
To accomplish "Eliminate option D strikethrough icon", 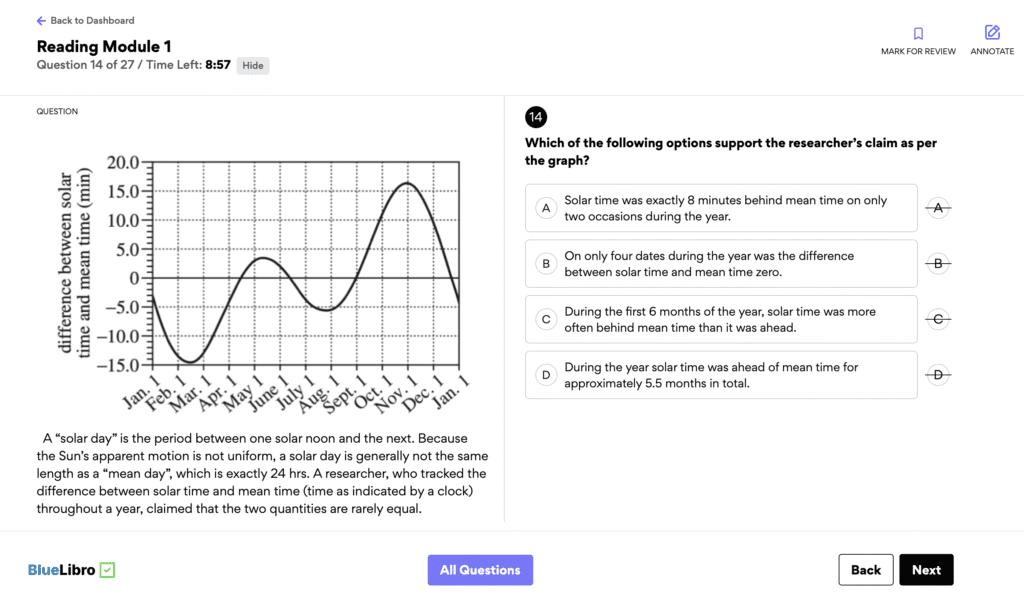I will (x=938, y=375).
